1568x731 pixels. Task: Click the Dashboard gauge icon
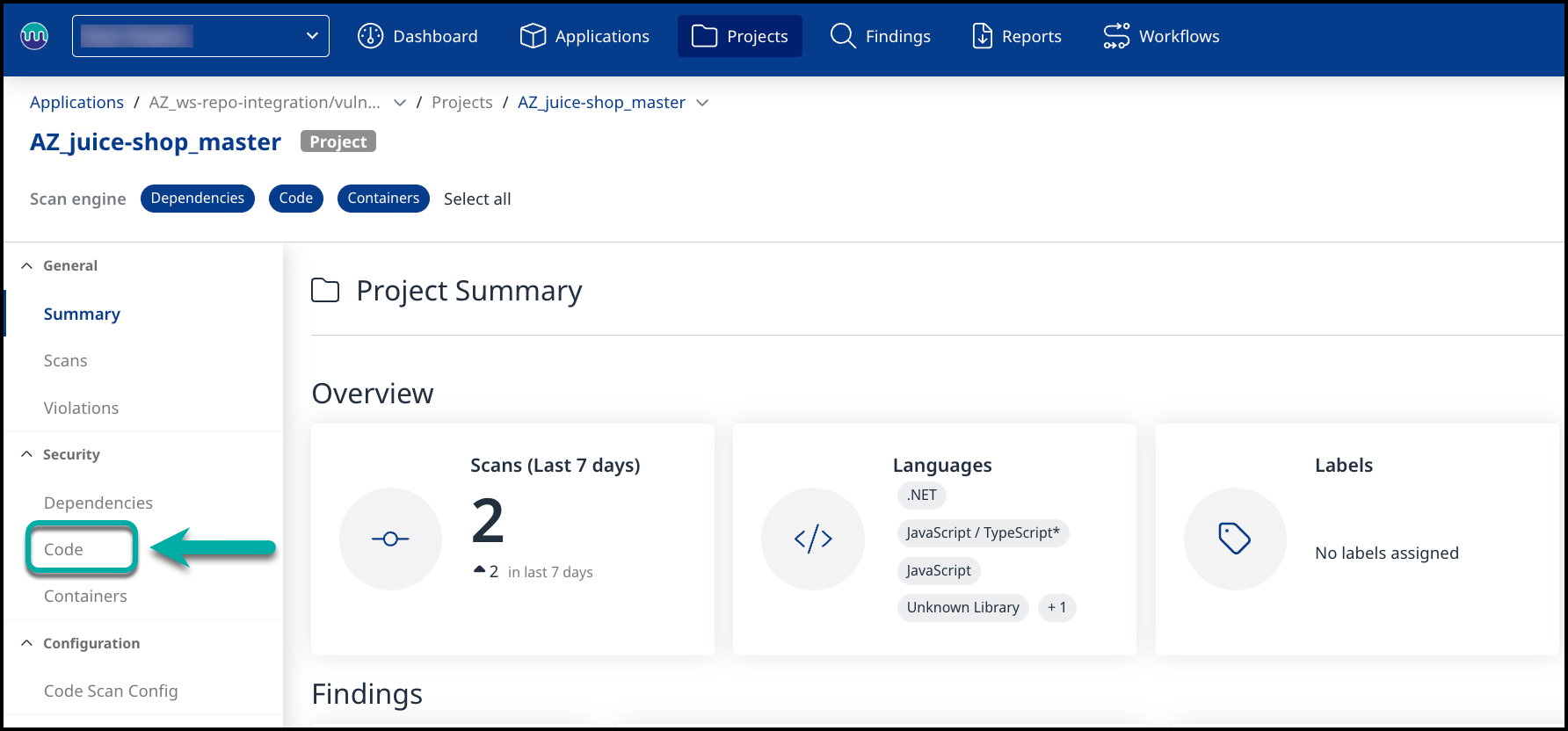coord(370,36)
